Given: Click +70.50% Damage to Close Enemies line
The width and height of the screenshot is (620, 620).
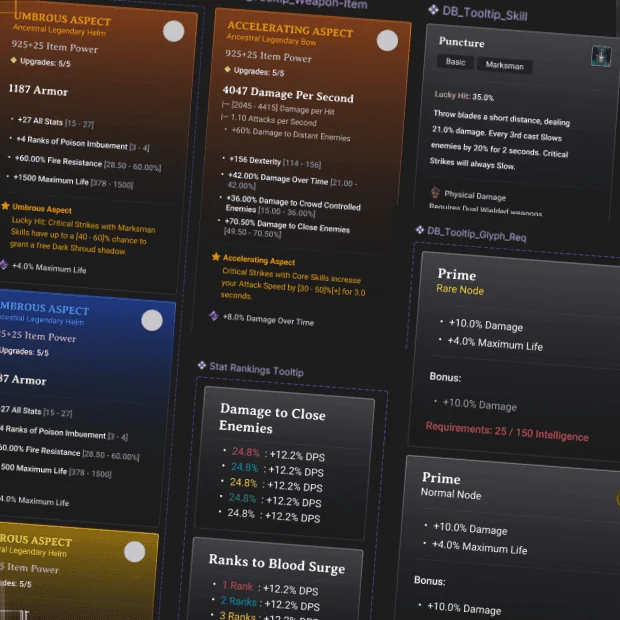Looking at the screenshot, I should [x=287, y=228].
